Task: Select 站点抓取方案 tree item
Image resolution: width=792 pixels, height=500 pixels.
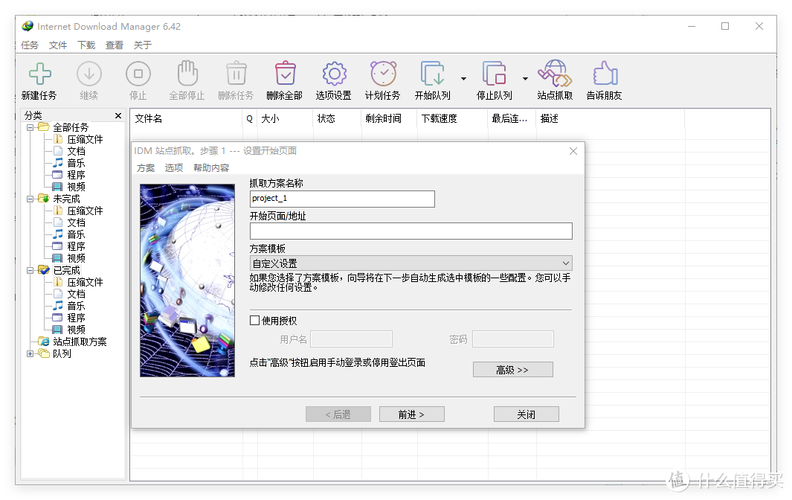Action: [x=79, y=342]
